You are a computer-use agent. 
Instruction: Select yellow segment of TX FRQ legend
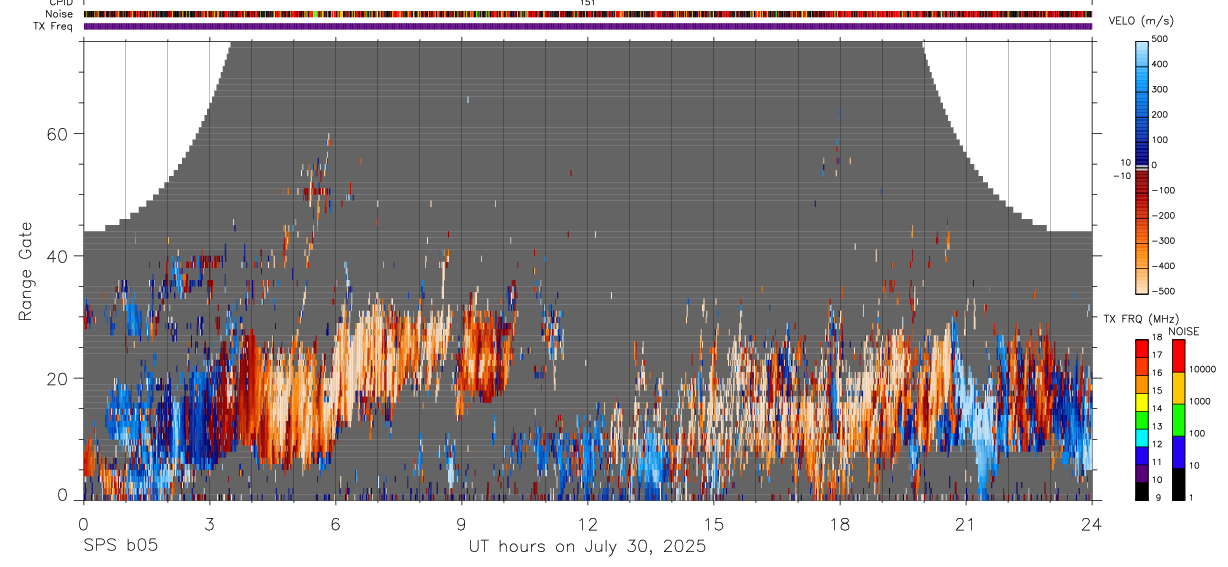(x=1142, y=402)
